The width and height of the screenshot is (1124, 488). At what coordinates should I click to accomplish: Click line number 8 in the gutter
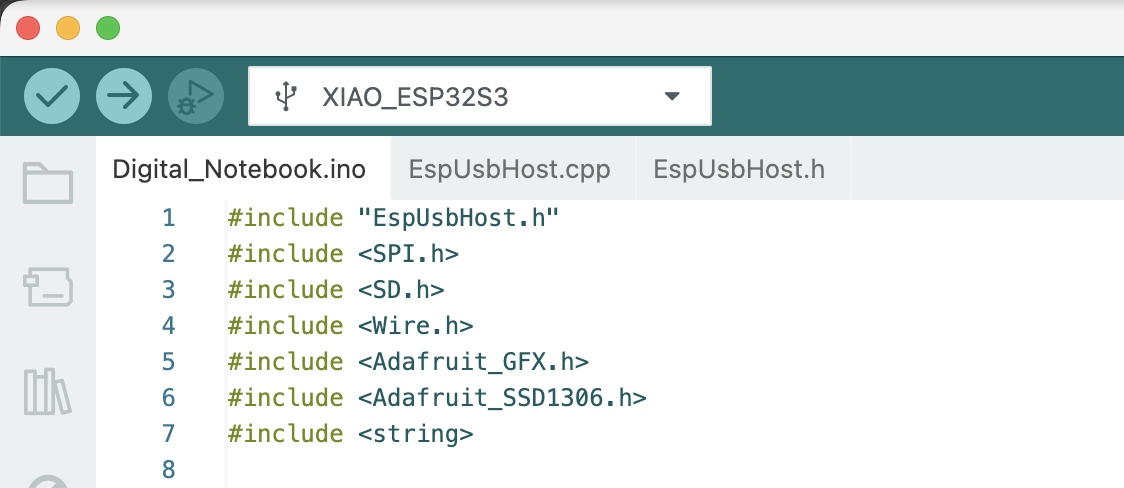(x=167, y=470)
